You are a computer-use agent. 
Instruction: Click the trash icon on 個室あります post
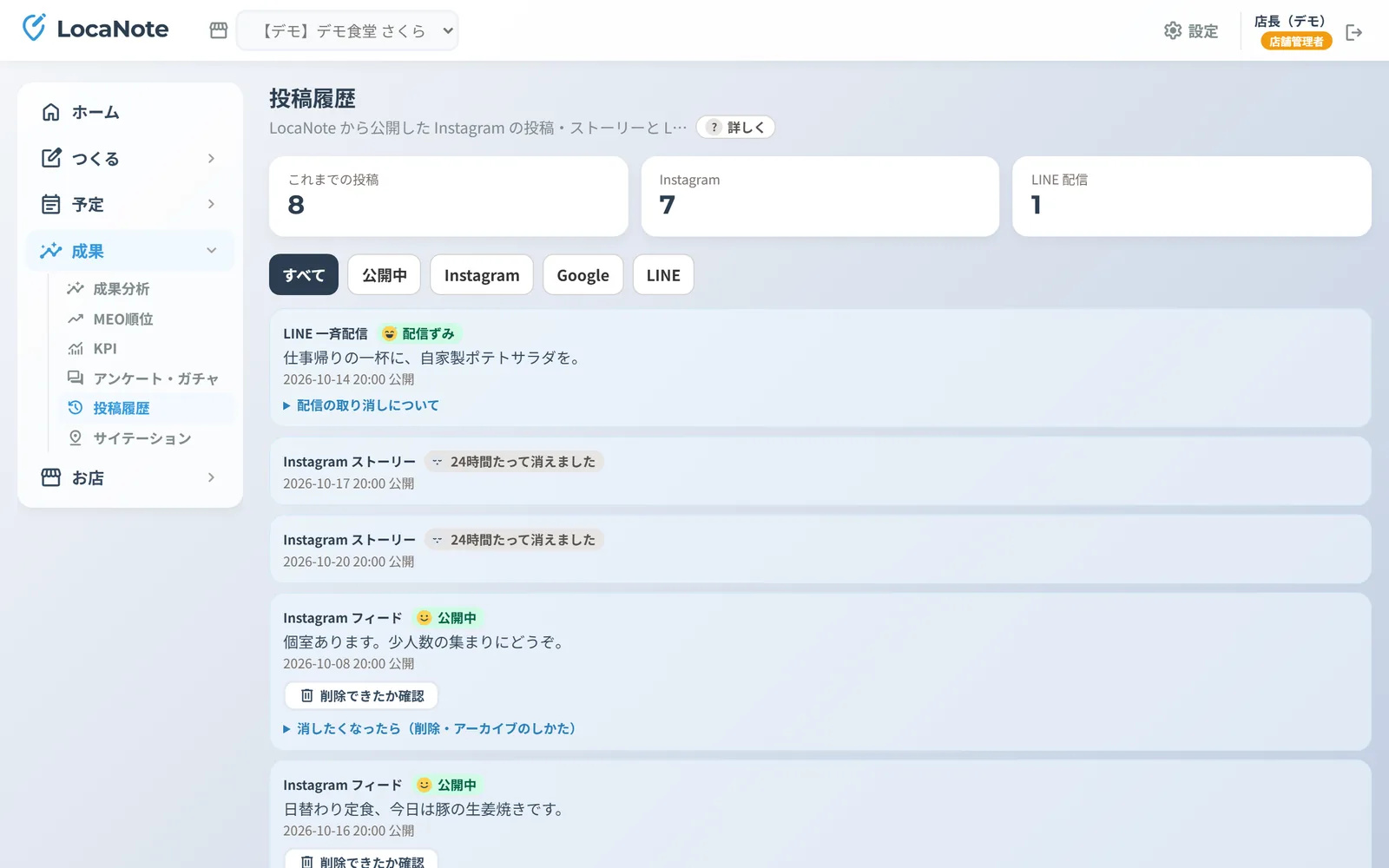(306, 696)
